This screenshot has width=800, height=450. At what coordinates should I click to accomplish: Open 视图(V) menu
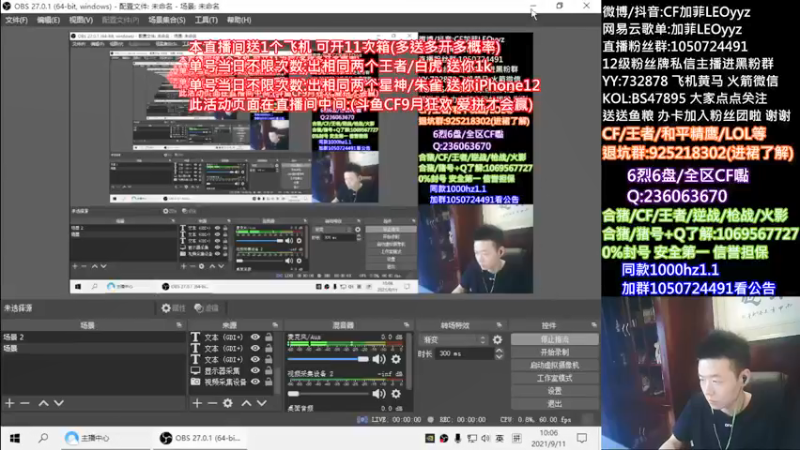[81, 20]
